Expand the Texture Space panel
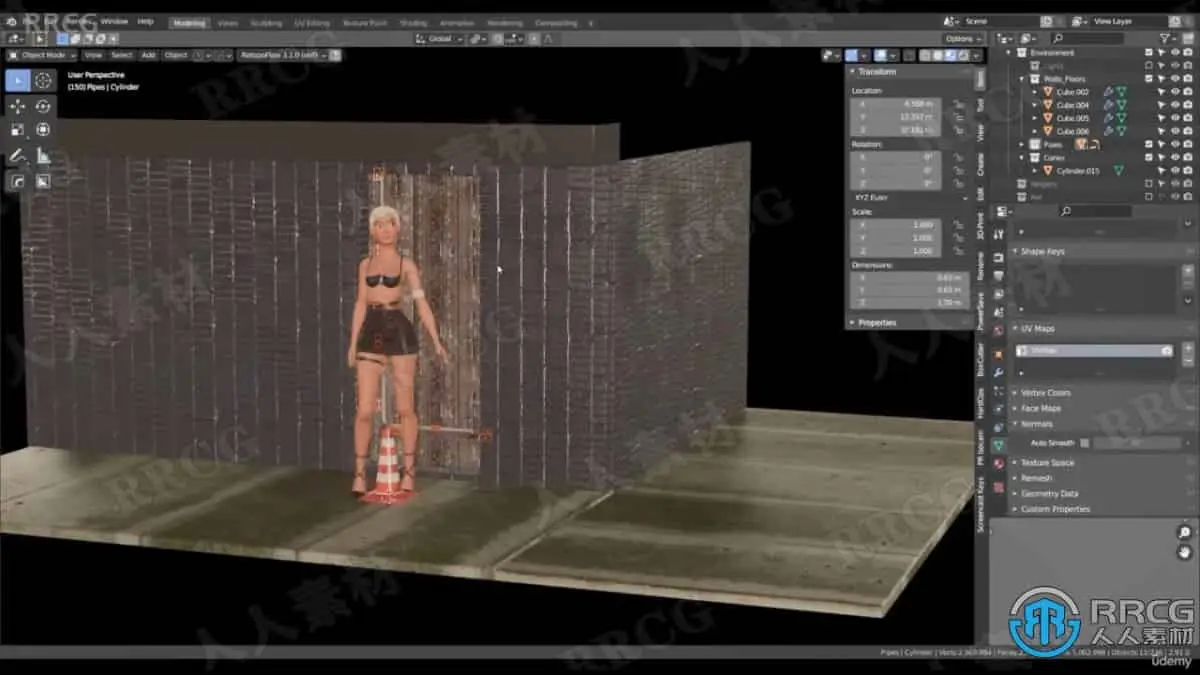This screenshot has height=675, width=1200. pos(1016,463)
